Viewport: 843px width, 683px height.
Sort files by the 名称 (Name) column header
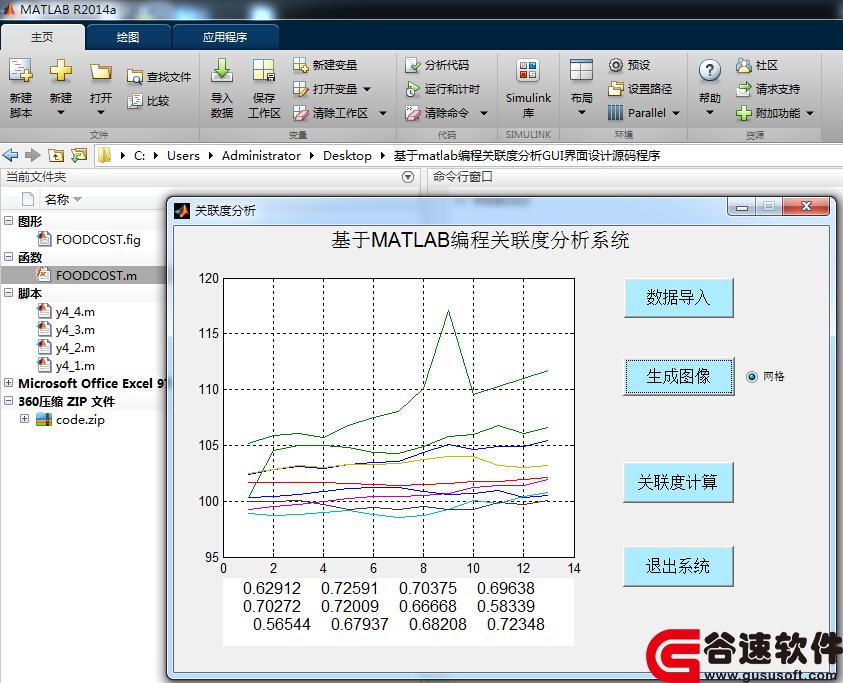[57, 200]
